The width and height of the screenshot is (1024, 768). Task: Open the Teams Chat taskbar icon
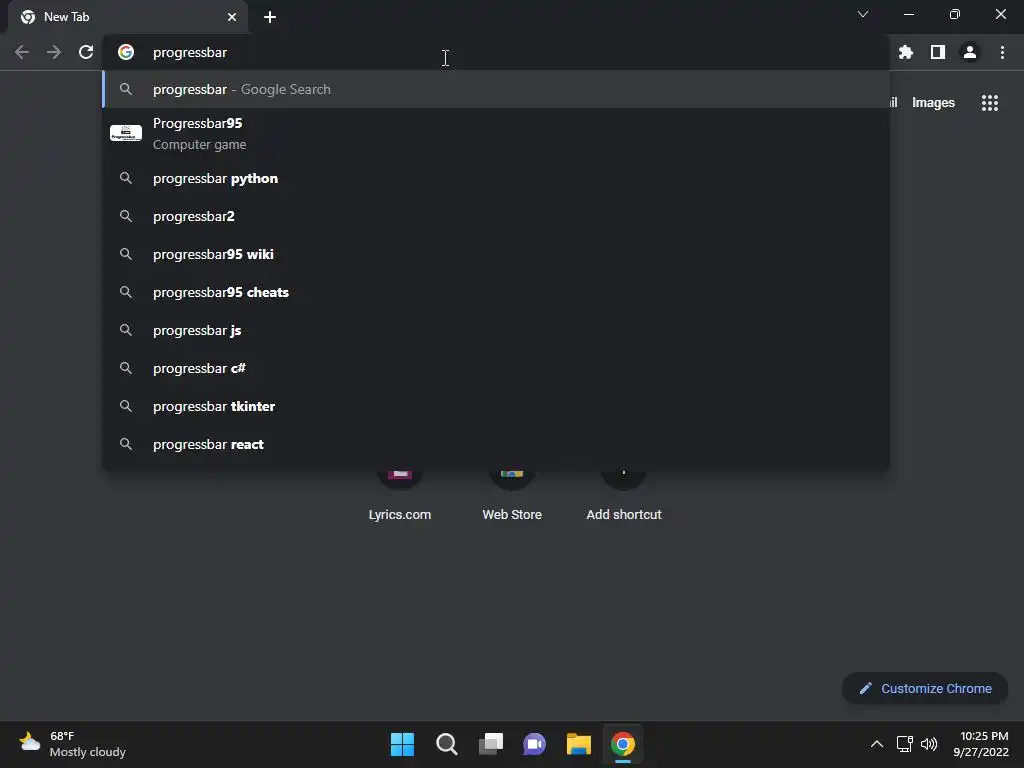534,744
